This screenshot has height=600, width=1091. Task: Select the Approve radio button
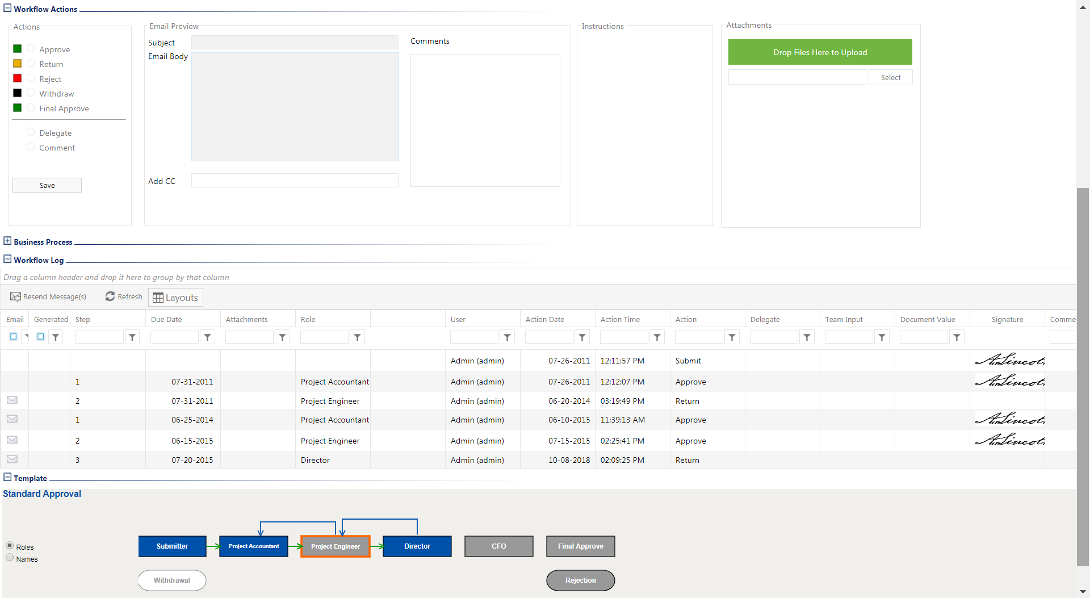(31, 49)
